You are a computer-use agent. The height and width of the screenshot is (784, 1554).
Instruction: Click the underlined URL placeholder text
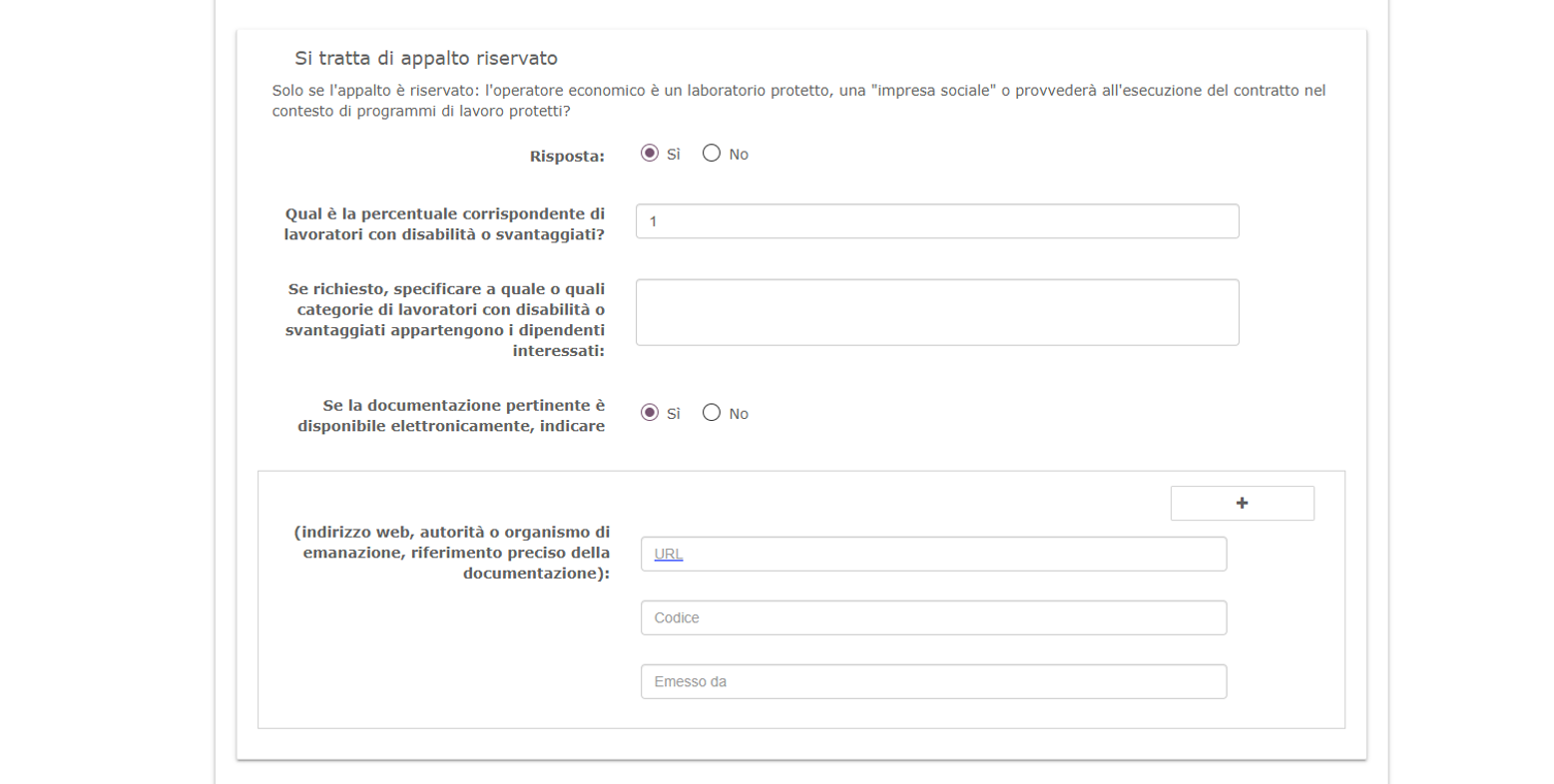click(669, 555)
